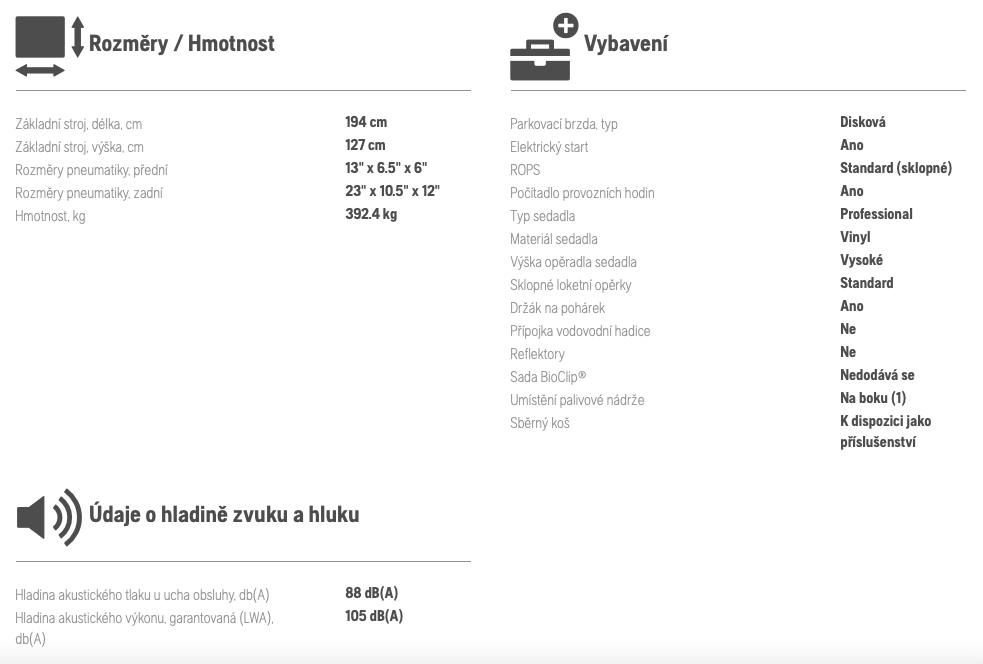The image size is (983, 664).
Task: Click the Professional seat type value
Action: 876,214
